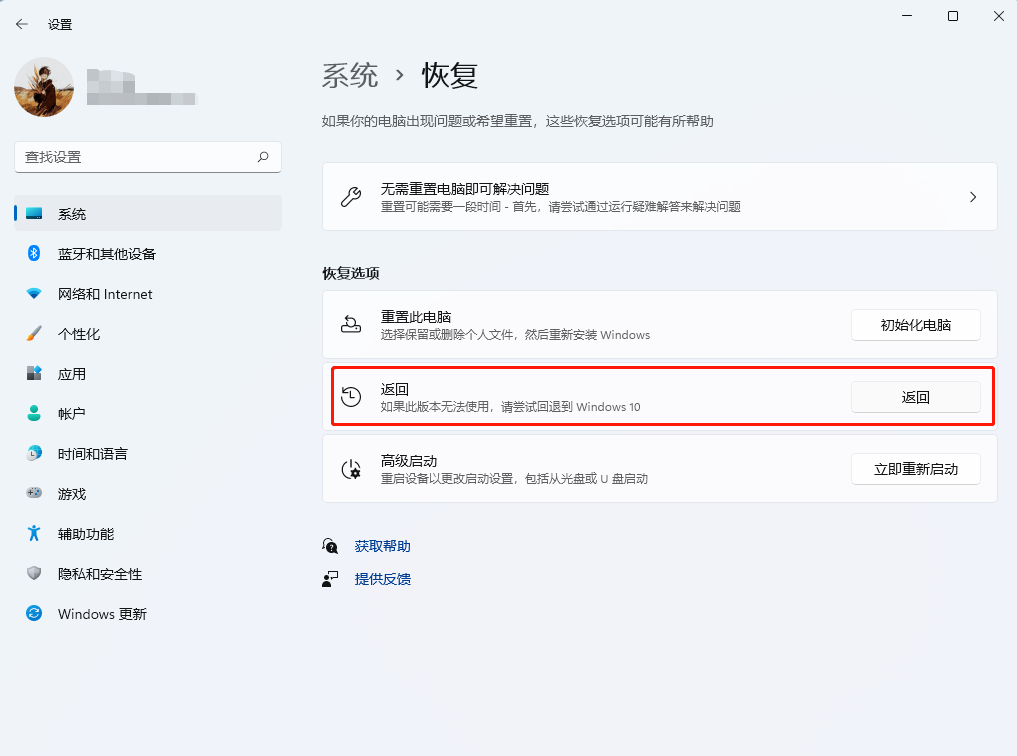Viewport: 1017px width, 756px height.
Task: Click the 高级启动 power gear icon
Action: [x=351, y=469]
